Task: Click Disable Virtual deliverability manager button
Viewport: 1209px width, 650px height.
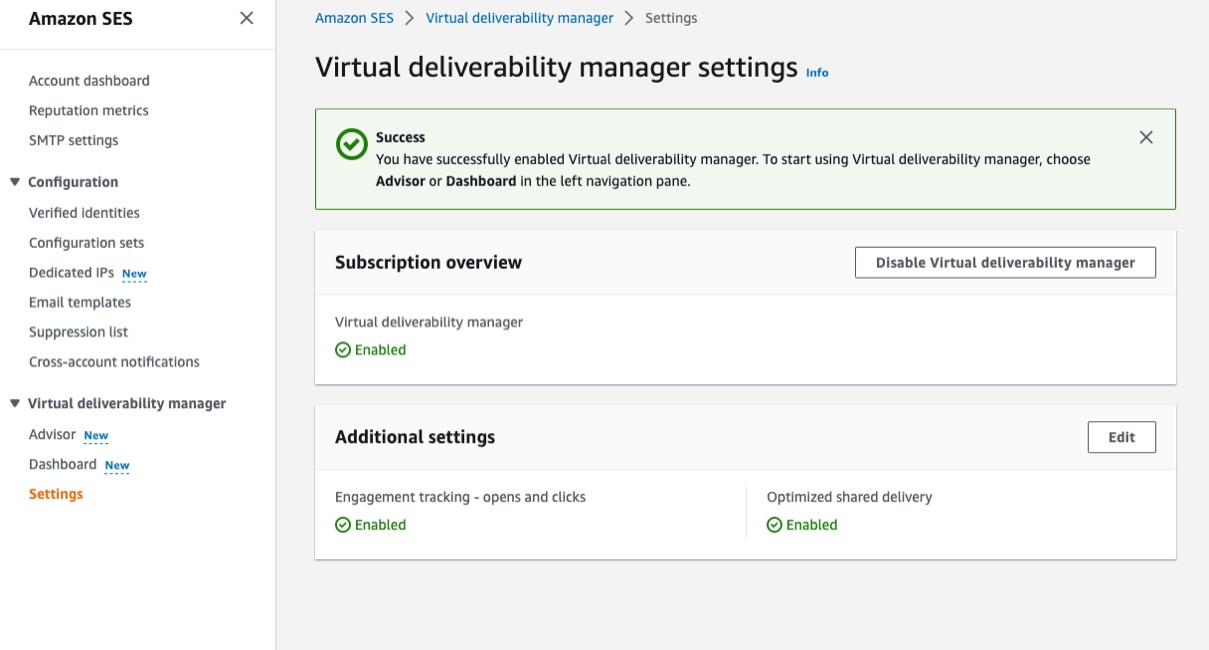Action: tap(1005, 263)
